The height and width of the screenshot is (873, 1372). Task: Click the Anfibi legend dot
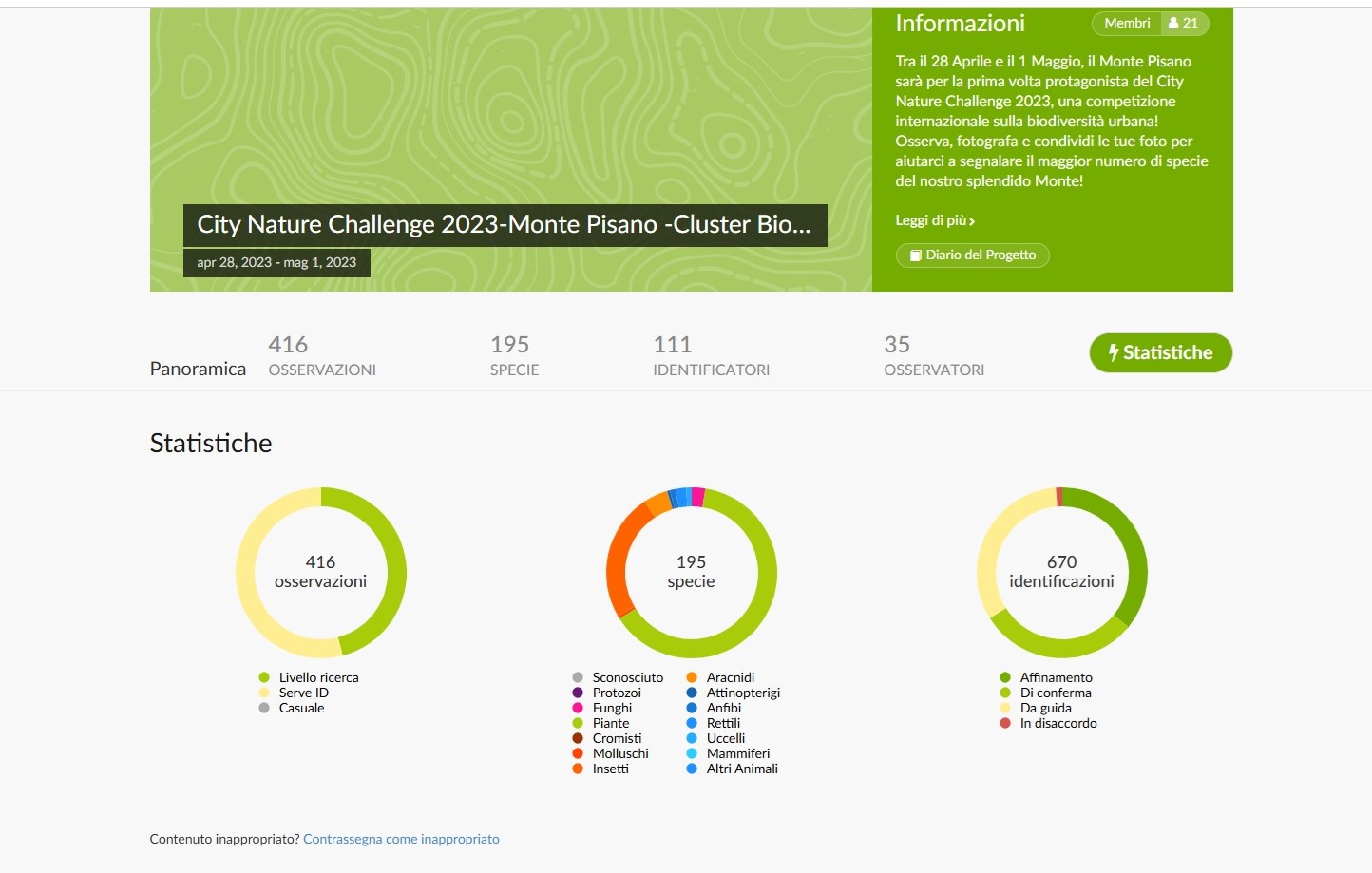[692, 708]
